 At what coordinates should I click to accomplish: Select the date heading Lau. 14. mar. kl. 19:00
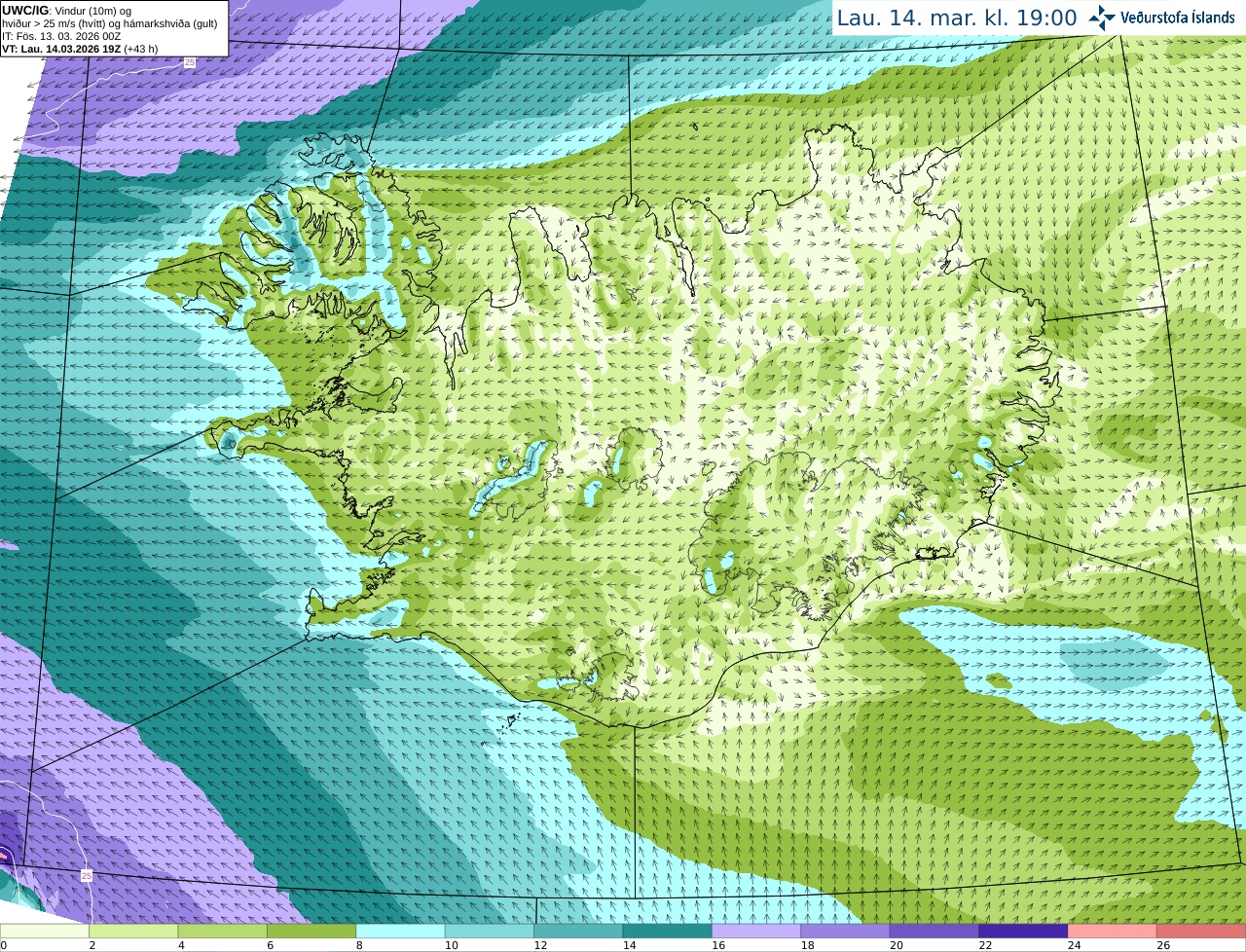pyautogui.click(x=957, y=18)
